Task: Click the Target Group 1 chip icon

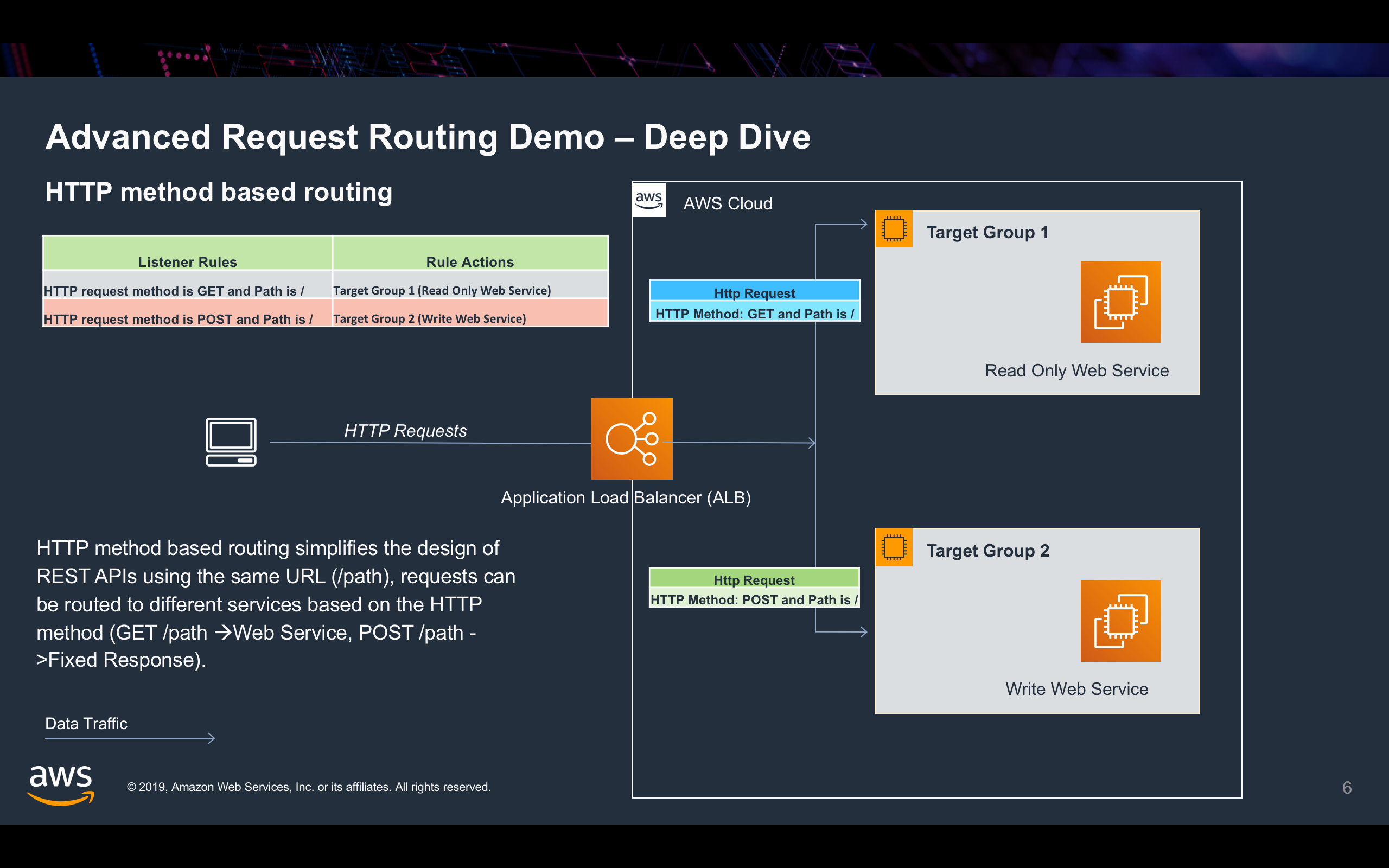Action: pos(894,229)
